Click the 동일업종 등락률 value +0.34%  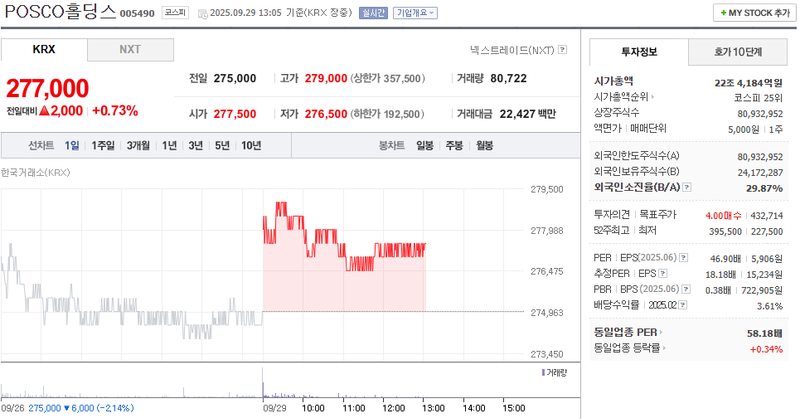pos(766,349)
